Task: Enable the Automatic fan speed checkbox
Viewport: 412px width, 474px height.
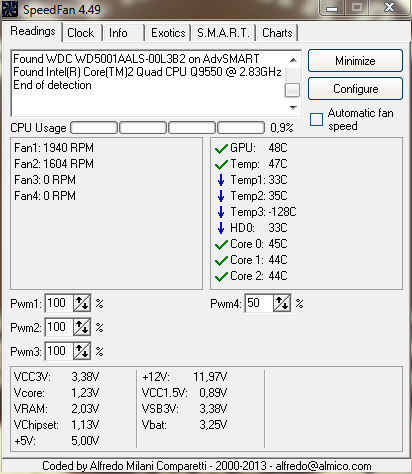Action: [x=316, y=119]
